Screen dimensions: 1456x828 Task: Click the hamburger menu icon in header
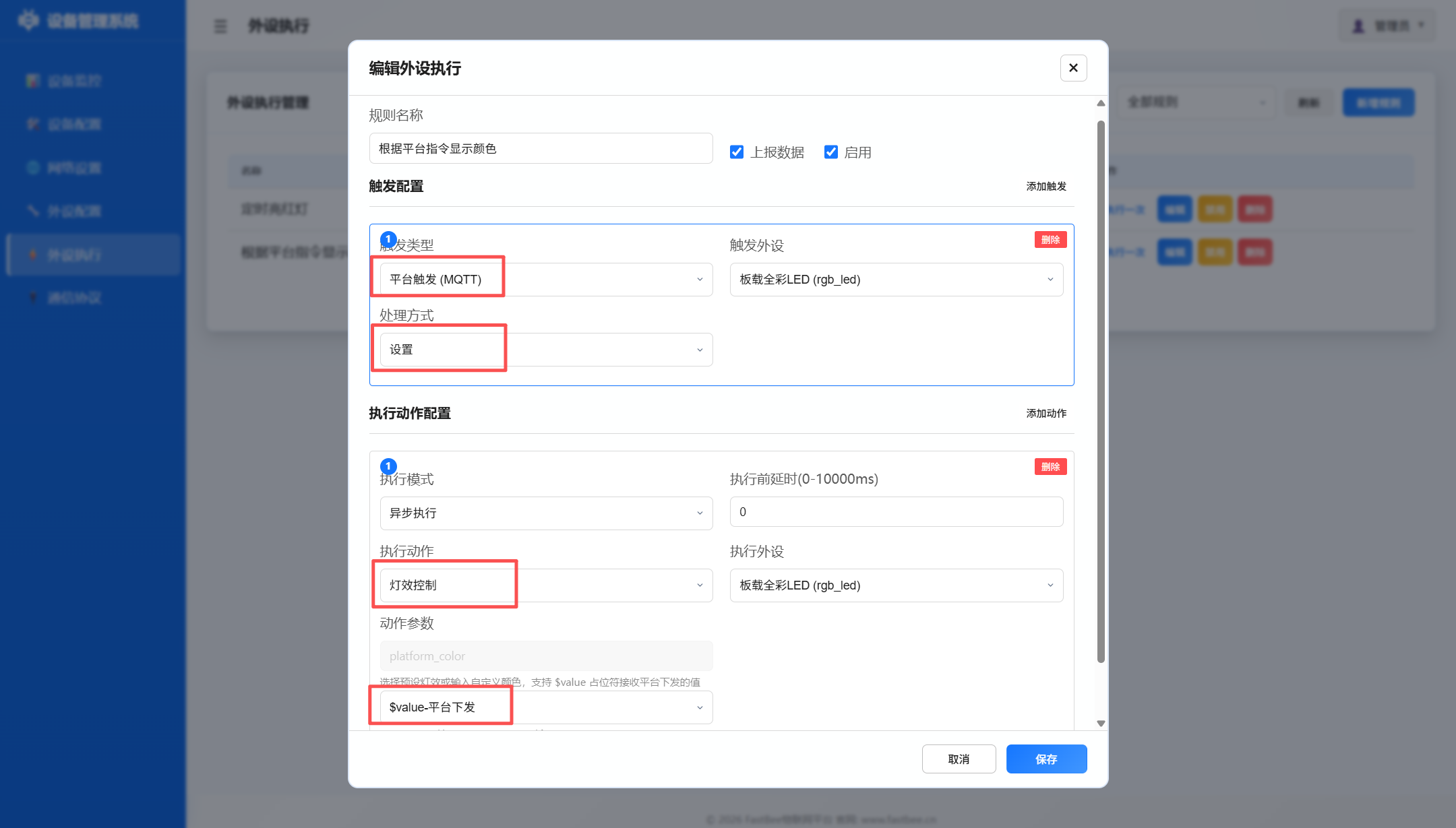[220, 26]
